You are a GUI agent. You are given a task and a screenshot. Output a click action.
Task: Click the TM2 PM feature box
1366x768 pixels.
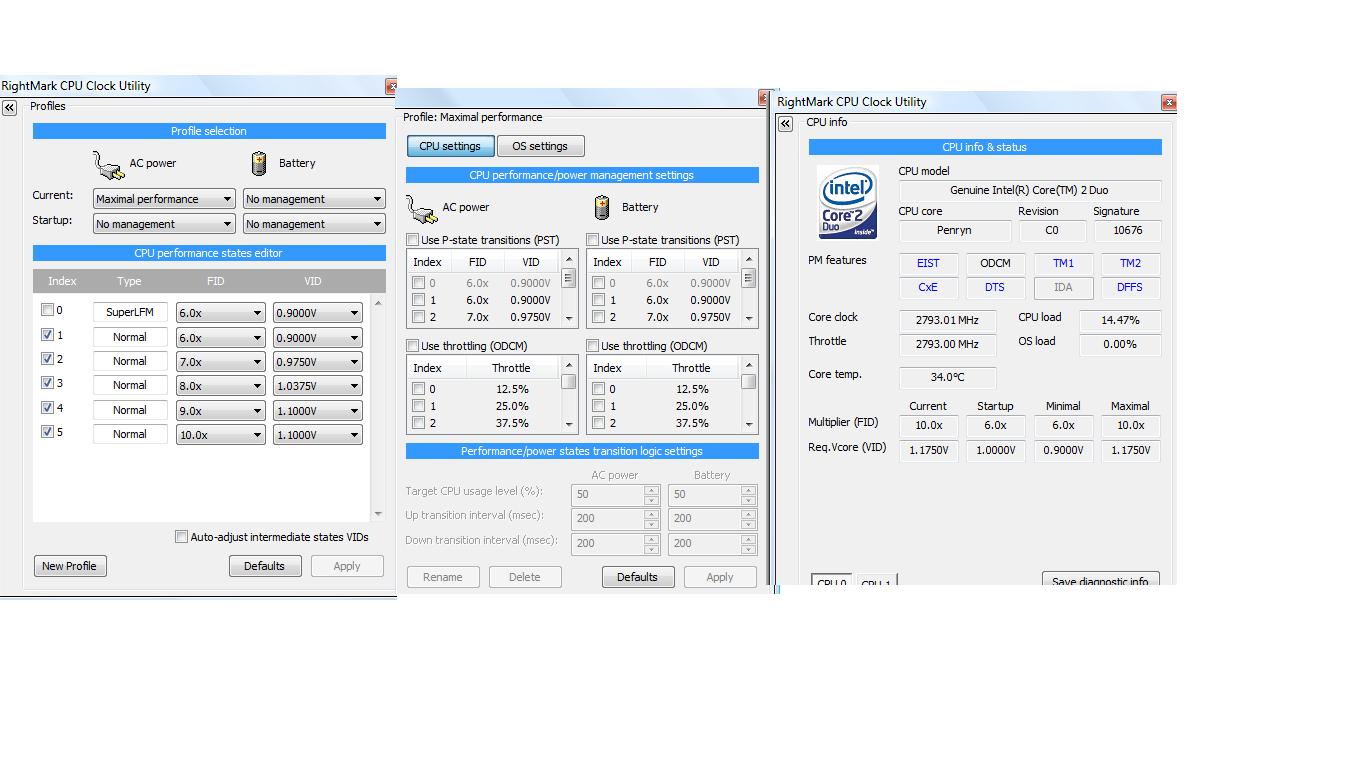1130,264
